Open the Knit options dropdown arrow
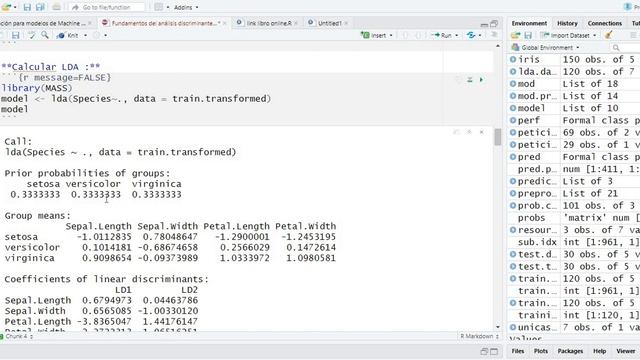The image size is (640, 360). [85, 36]
